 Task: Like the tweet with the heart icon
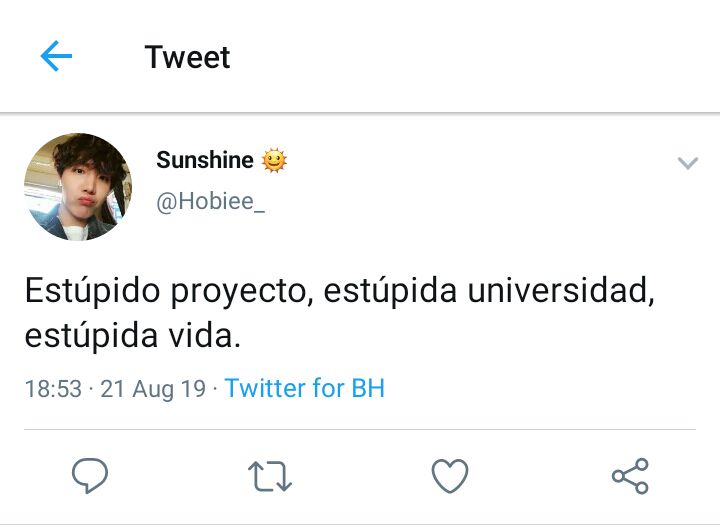pyautogui.click(x=450, y=476)
